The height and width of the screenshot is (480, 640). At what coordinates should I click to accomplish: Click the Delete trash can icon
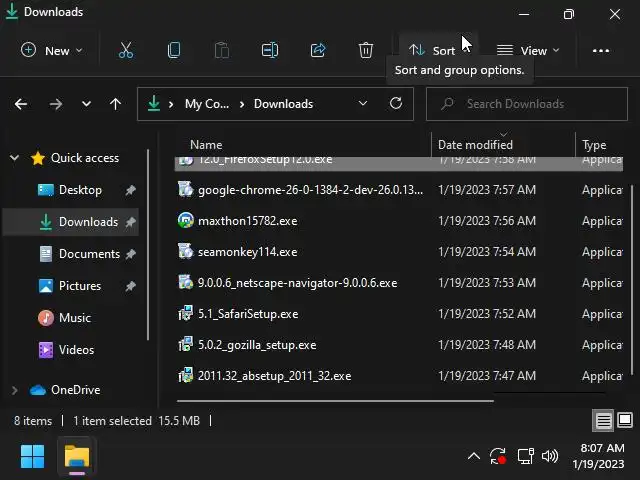pos(366,51)
